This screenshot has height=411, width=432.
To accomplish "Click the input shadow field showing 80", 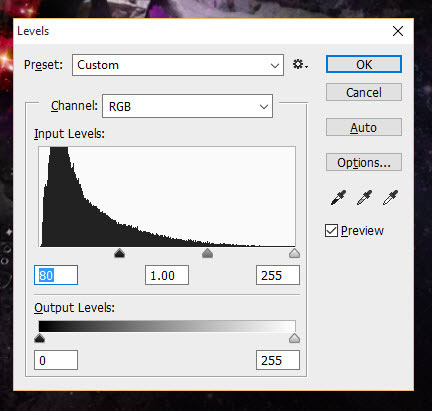I will tap(56, 275).
